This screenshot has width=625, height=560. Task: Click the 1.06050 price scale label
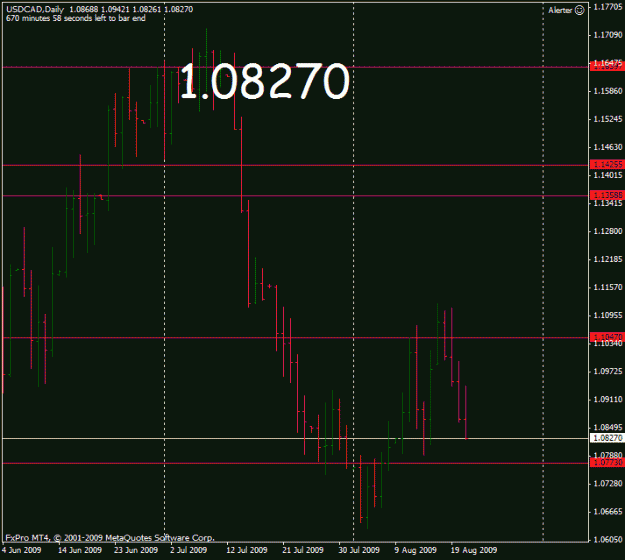click(x=608, y=539)
